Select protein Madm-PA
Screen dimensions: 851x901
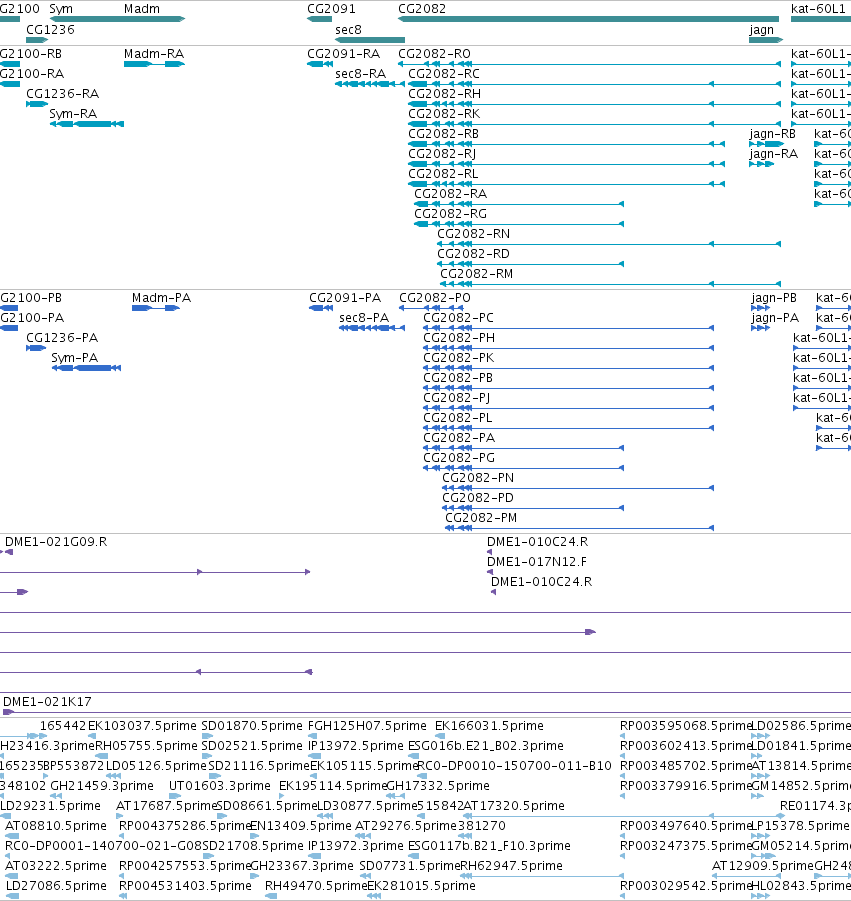(x=161, y=298)
